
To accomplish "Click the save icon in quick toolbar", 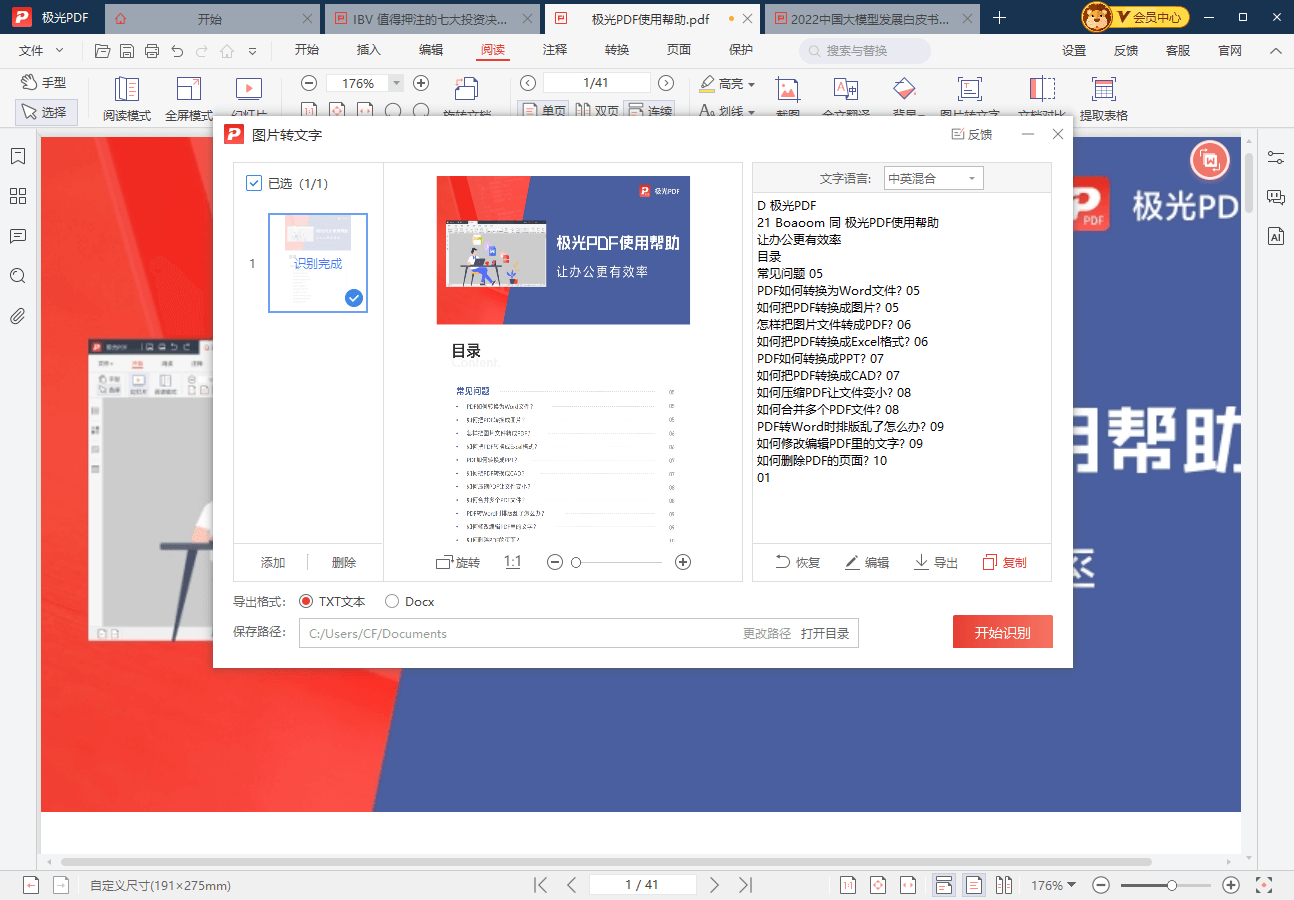I will 127,51.
